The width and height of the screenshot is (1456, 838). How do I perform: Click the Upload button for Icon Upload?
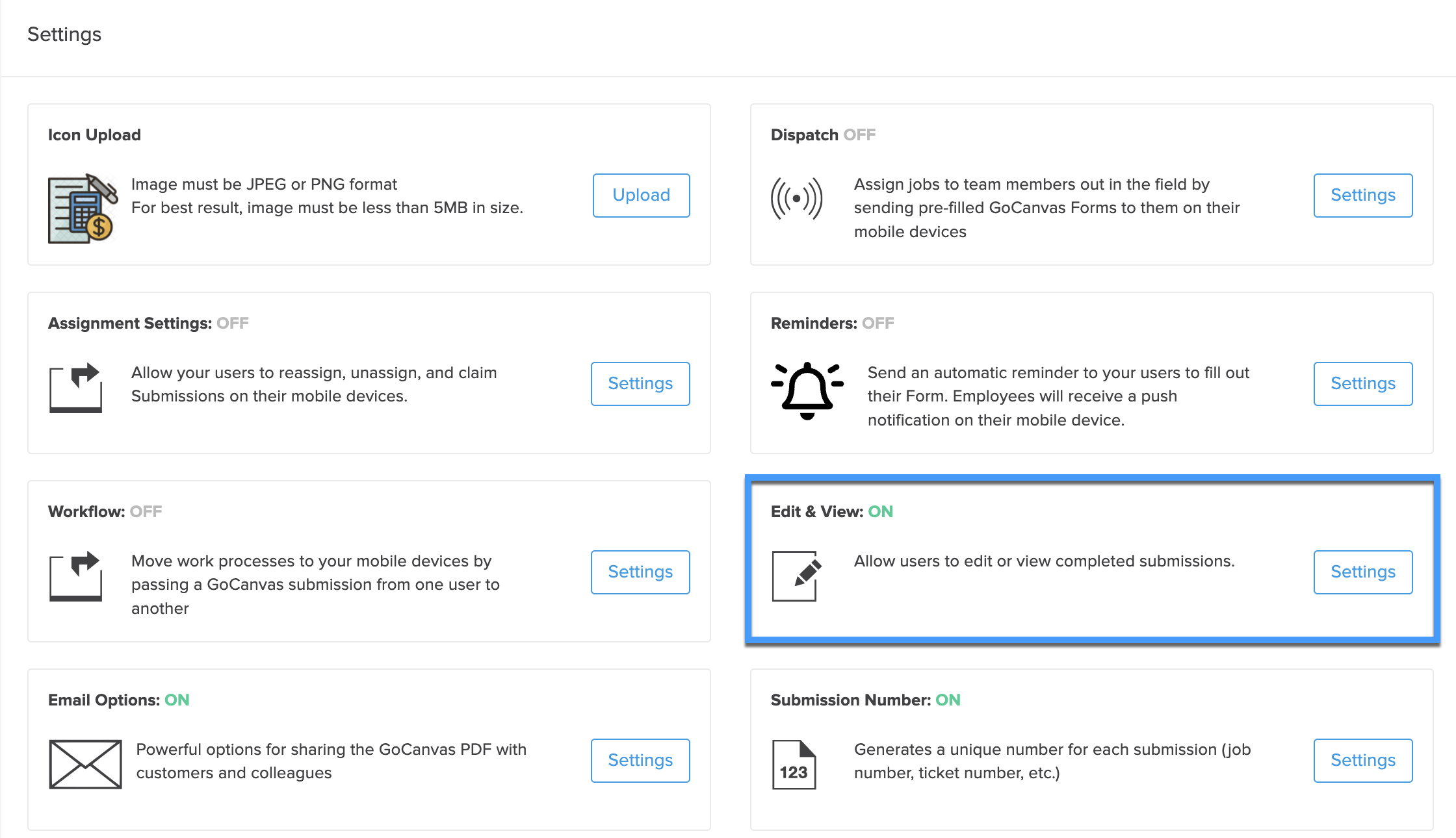(x=640, y=195)
